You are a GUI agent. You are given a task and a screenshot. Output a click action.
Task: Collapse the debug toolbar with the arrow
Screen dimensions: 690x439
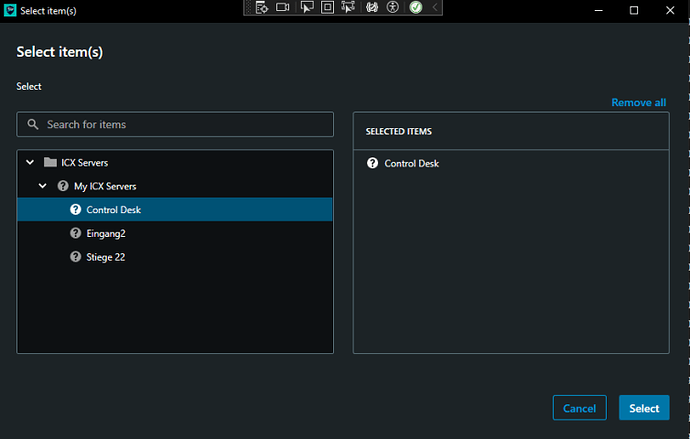point(434,8)
